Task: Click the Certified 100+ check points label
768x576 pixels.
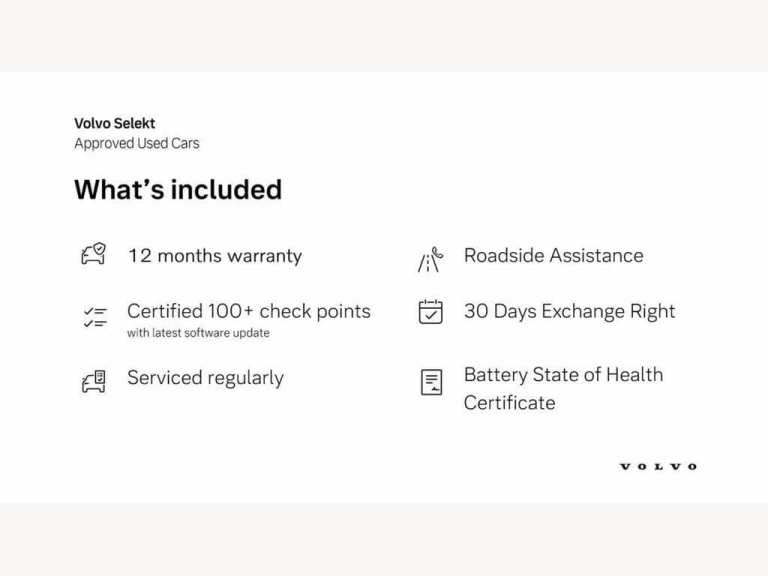Action: pyautogui.click(x=248, y=311)
